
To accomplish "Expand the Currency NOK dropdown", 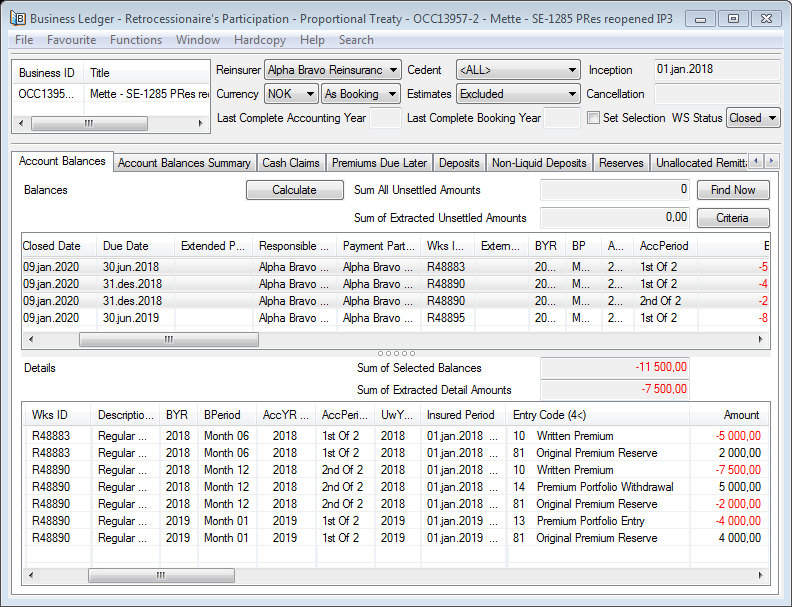I will point(291,94).
